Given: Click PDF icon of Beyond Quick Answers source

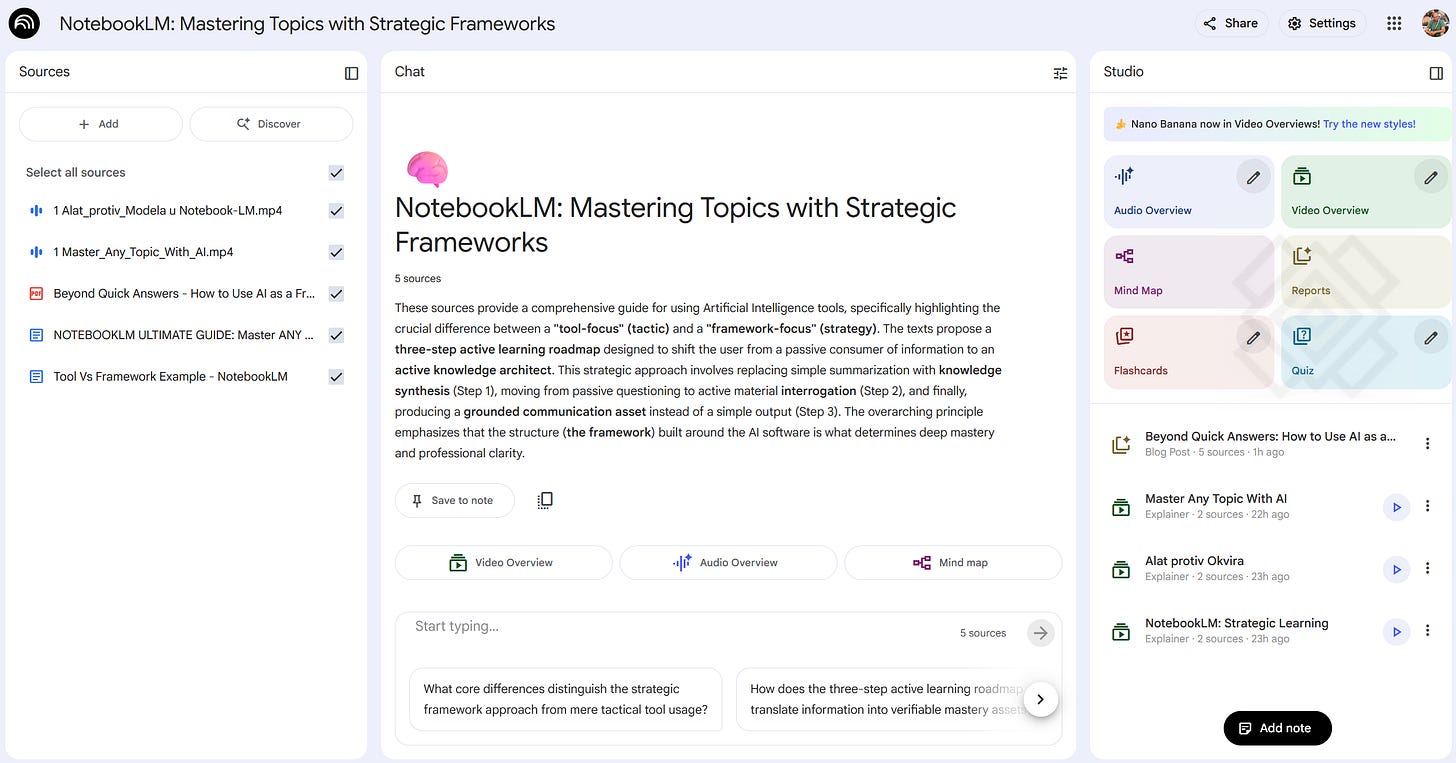Looking at the screenshot, I should click(36, 294).
